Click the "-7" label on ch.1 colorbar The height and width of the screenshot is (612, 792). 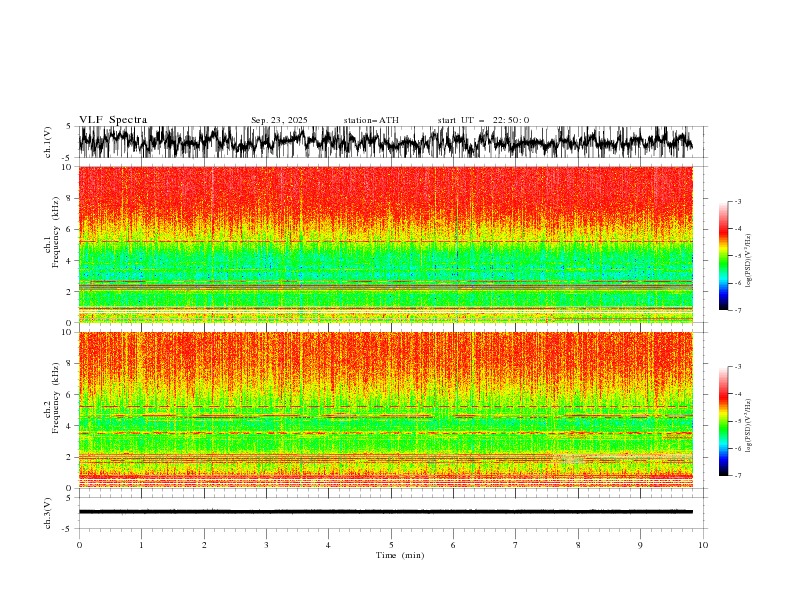point(737,310)
